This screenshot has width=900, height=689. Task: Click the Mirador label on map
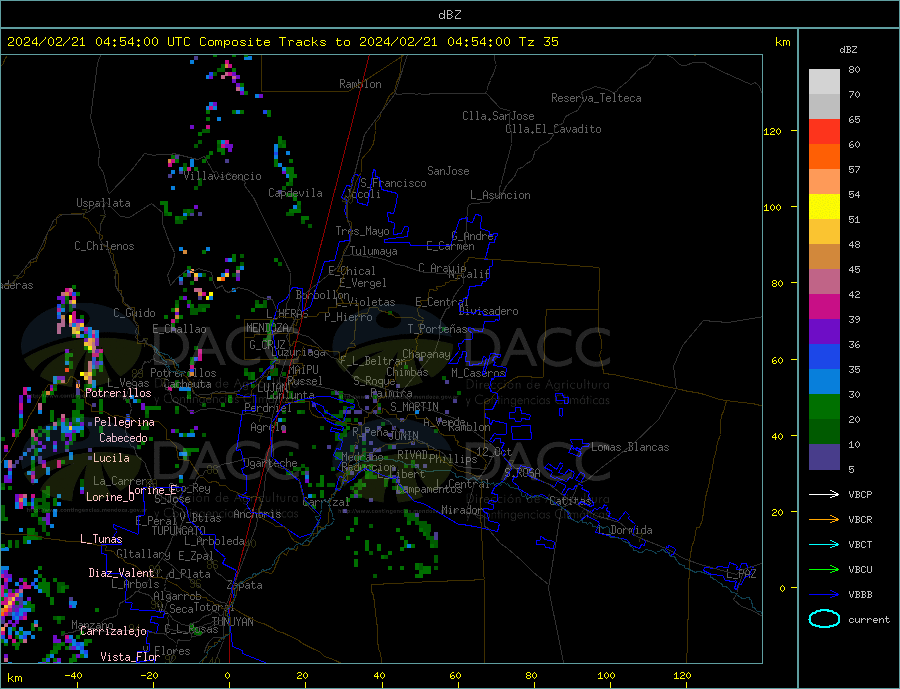coord(463,510)
